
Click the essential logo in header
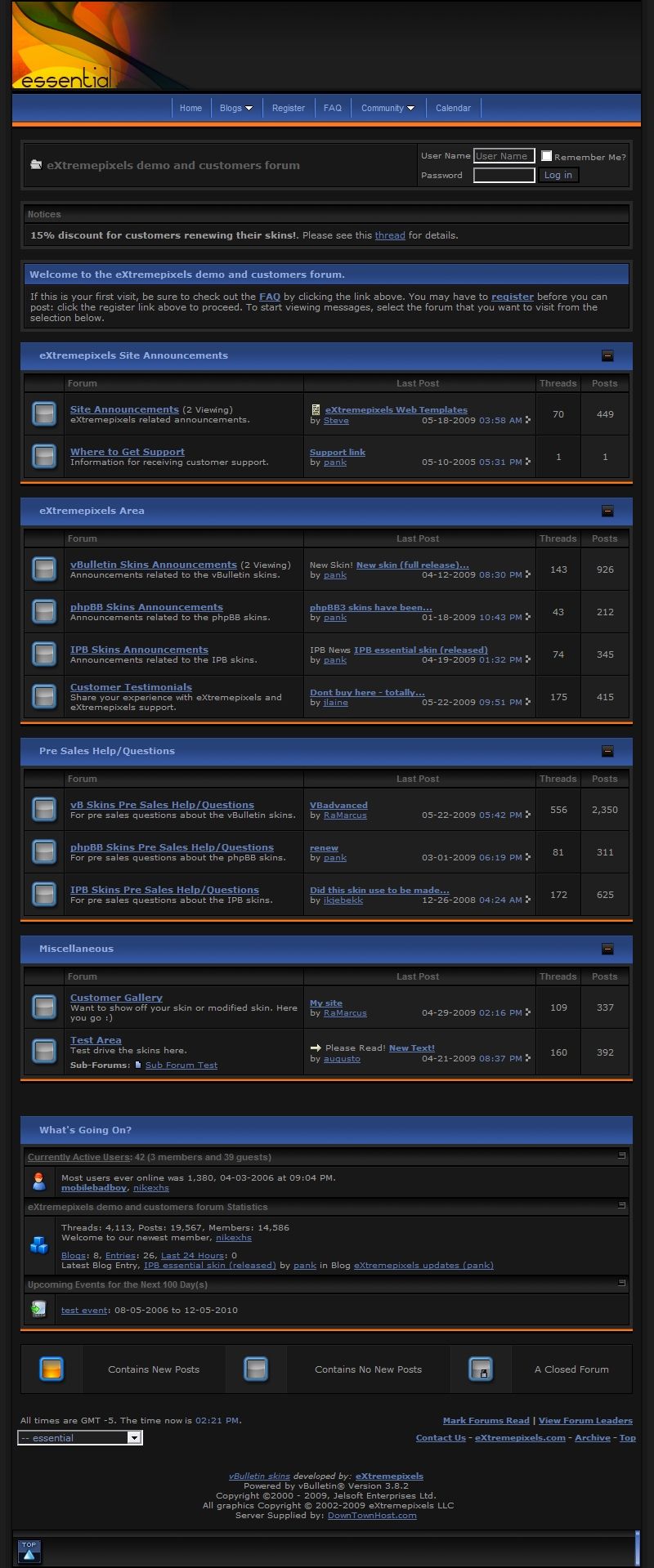pyautogui.click(x=65, y=80)
